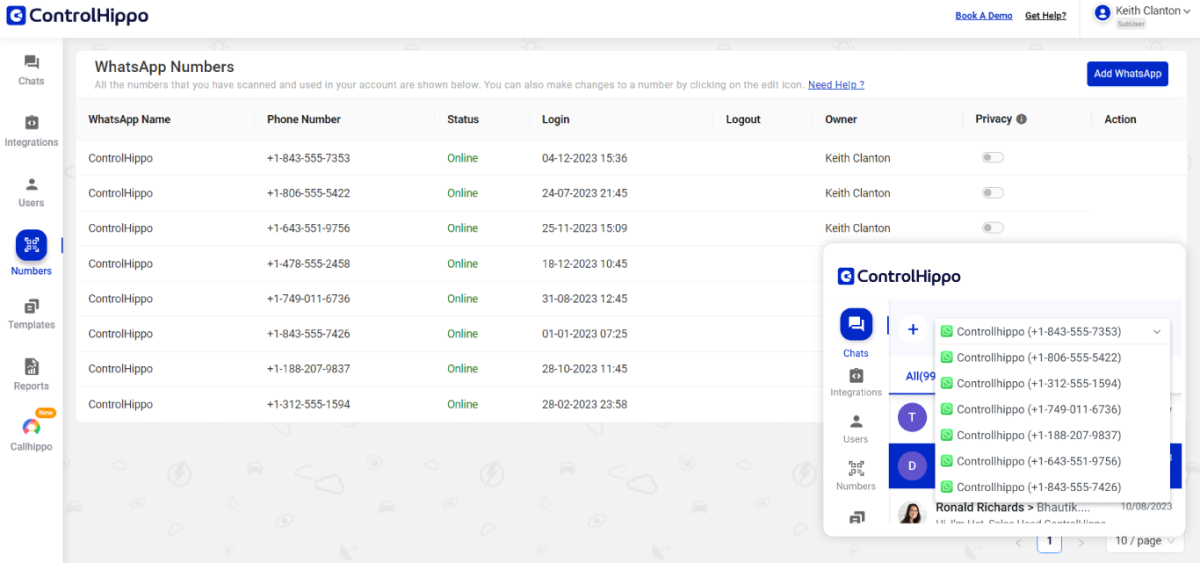The width and height of the screenshot is (1200, 563).
Task: Click the Need Help ? link
Action: (836, 85)
